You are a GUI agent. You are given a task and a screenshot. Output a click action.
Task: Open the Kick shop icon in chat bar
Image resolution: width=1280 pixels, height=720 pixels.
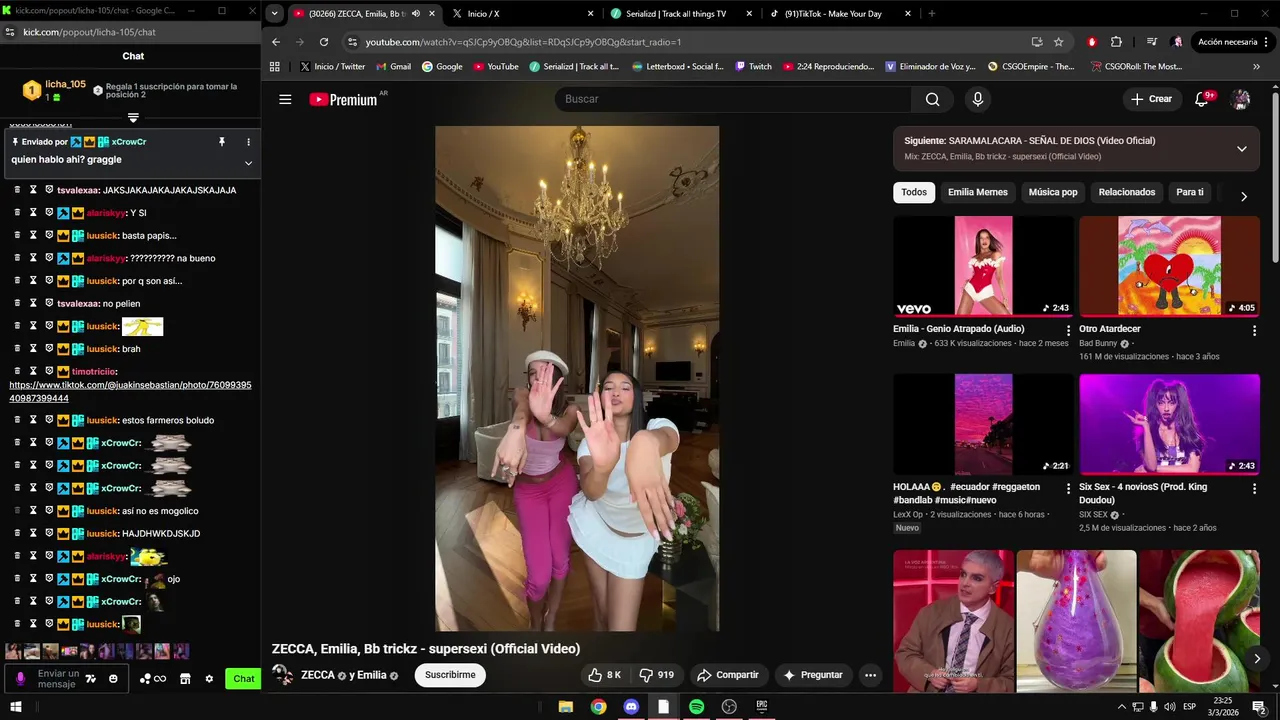click(185, 679)
